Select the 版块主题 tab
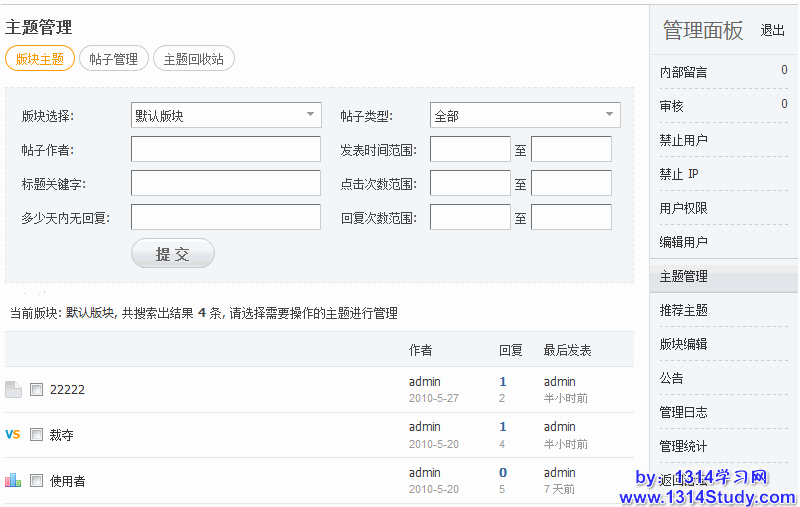 40,59
